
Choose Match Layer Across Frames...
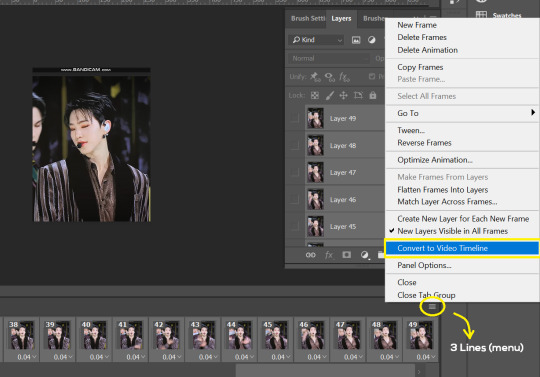447,202
